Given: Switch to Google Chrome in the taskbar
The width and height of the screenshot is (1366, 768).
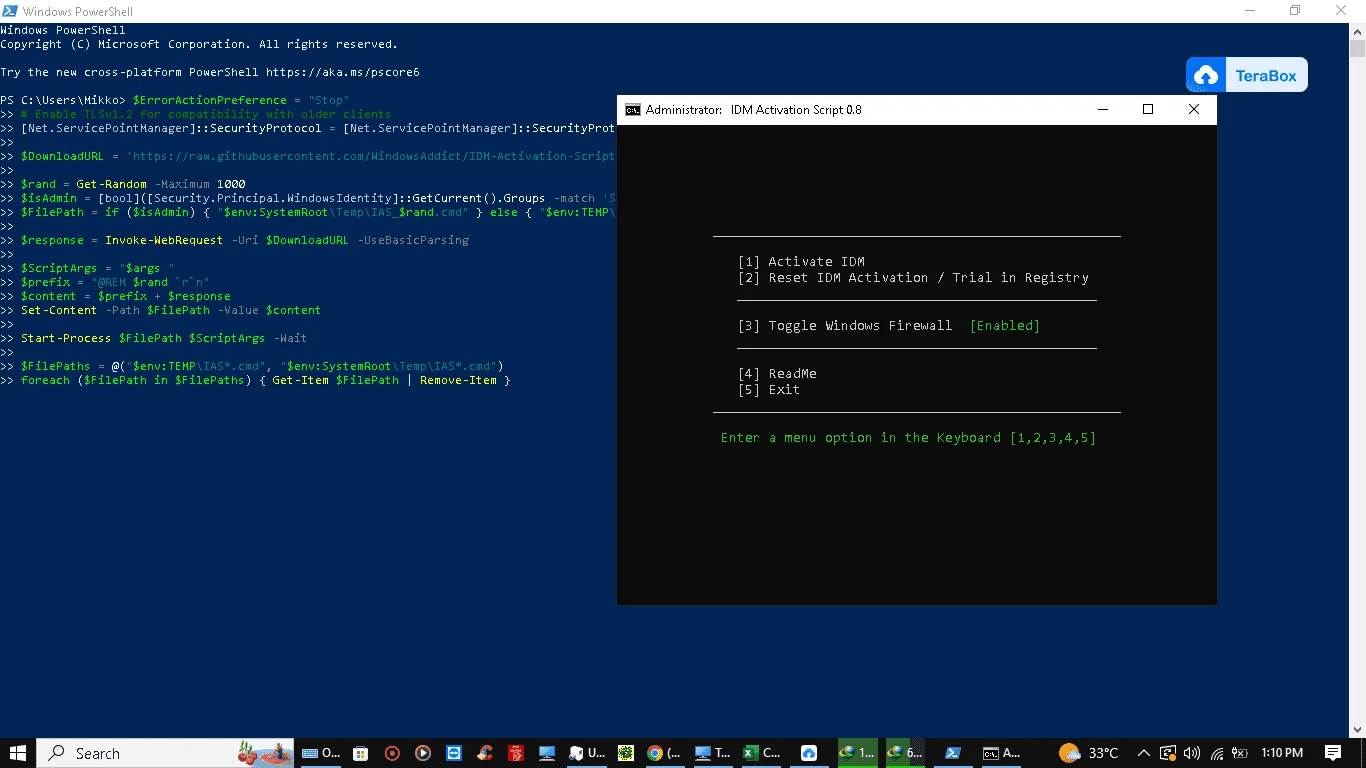Looking at the screenshot, I should tap(664, 753).
